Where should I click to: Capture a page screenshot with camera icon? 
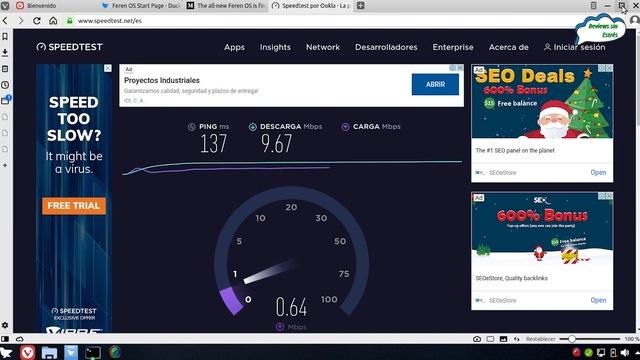(x=477, y=339)
